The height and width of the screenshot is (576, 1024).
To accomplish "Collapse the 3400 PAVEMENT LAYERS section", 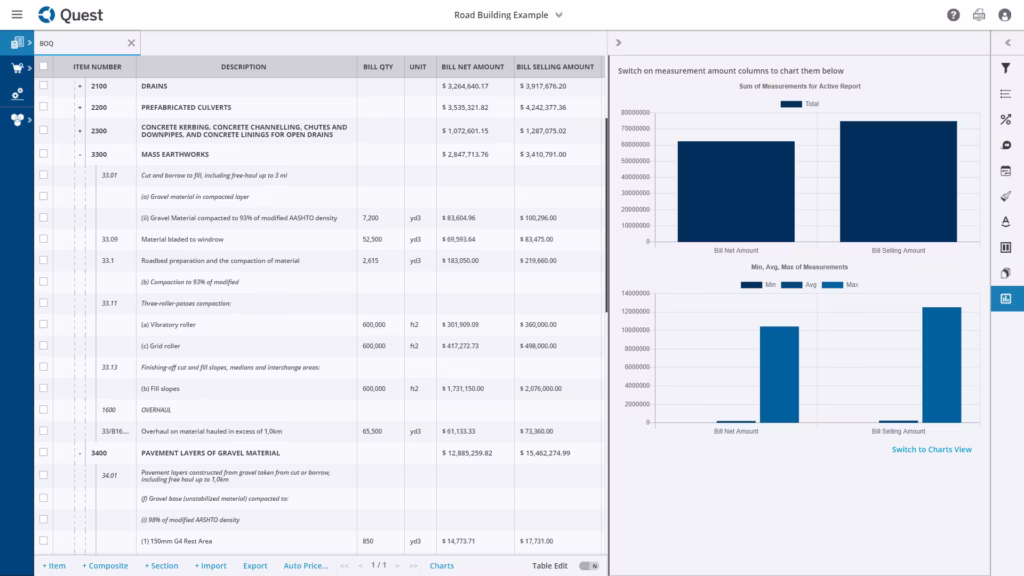I will pyautogui.click(x=80, y=453).
